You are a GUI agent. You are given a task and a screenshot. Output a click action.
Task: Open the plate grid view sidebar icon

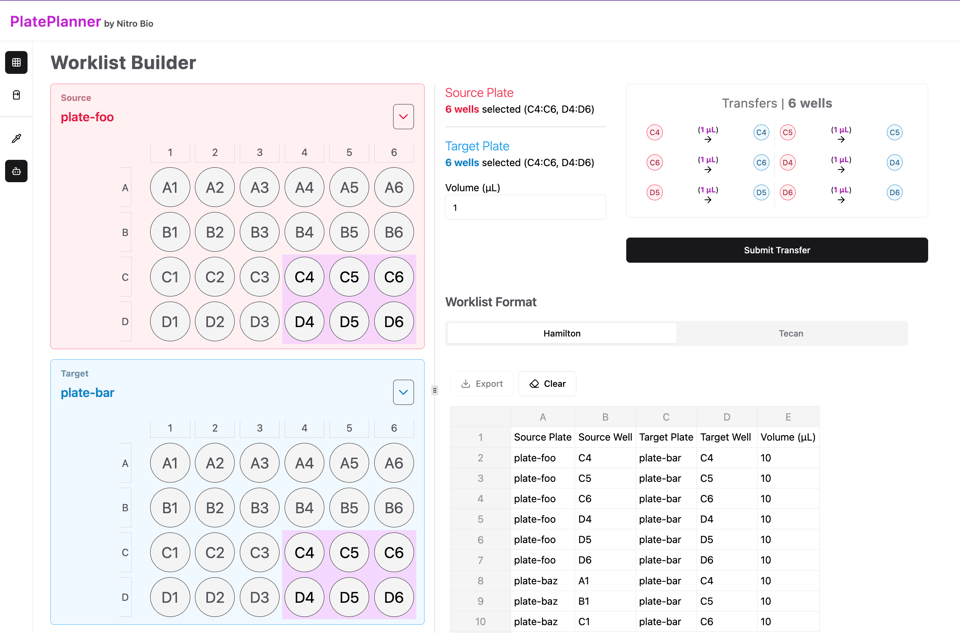point(16,62)
